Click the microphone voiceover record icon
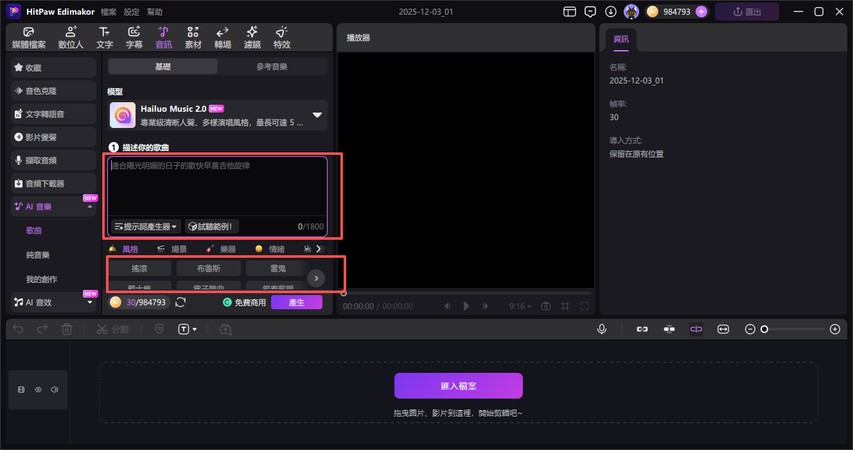 tap(602, 329)
